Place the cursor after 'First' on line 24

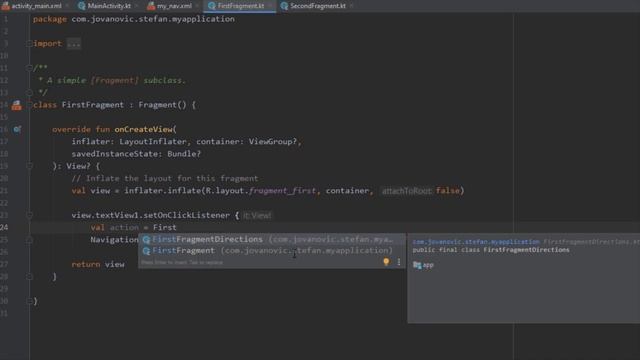pyautogui.click(x=177, y=227)
